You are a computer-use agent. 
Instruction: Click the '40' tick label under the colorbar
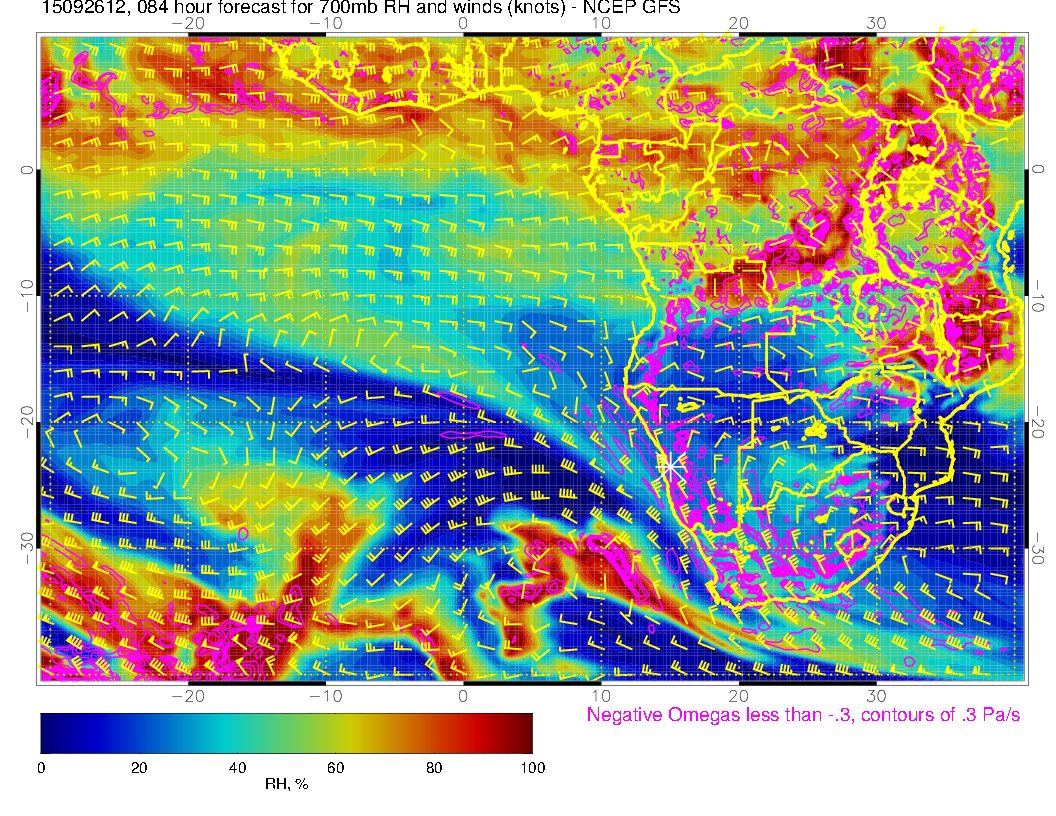point(238,768)
